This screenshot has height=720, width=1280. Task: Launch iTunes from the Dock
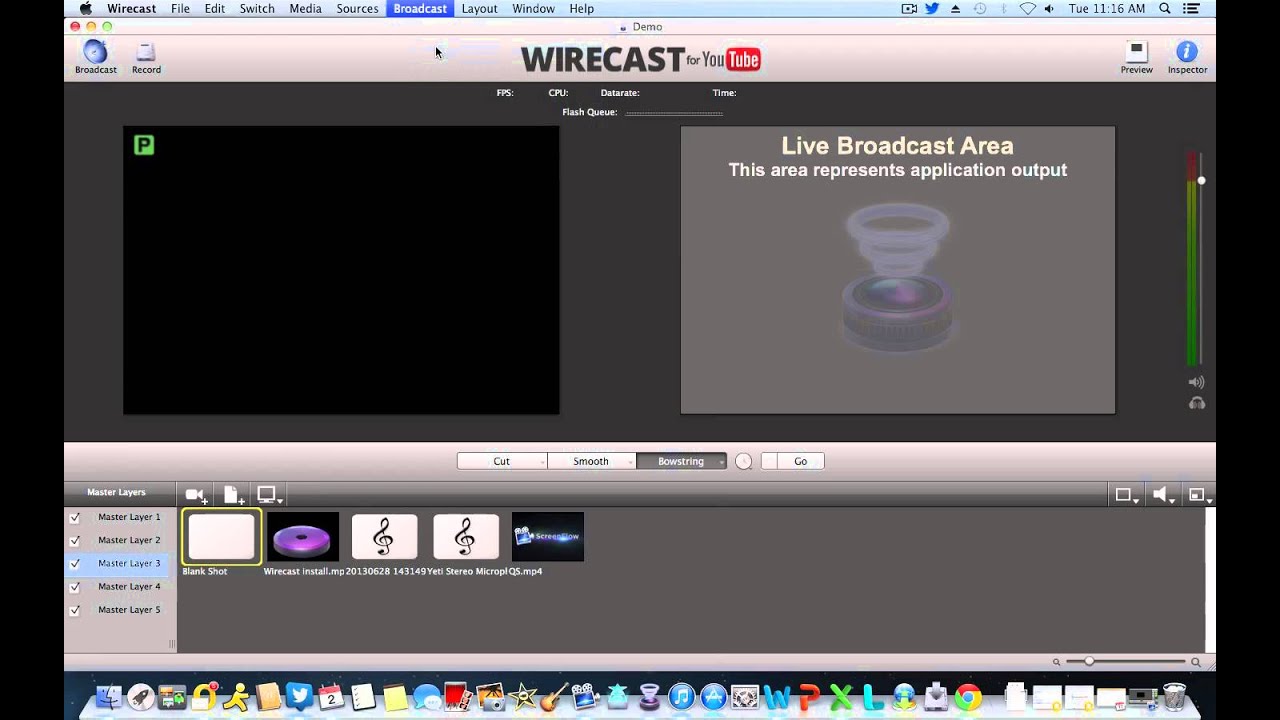681,697
